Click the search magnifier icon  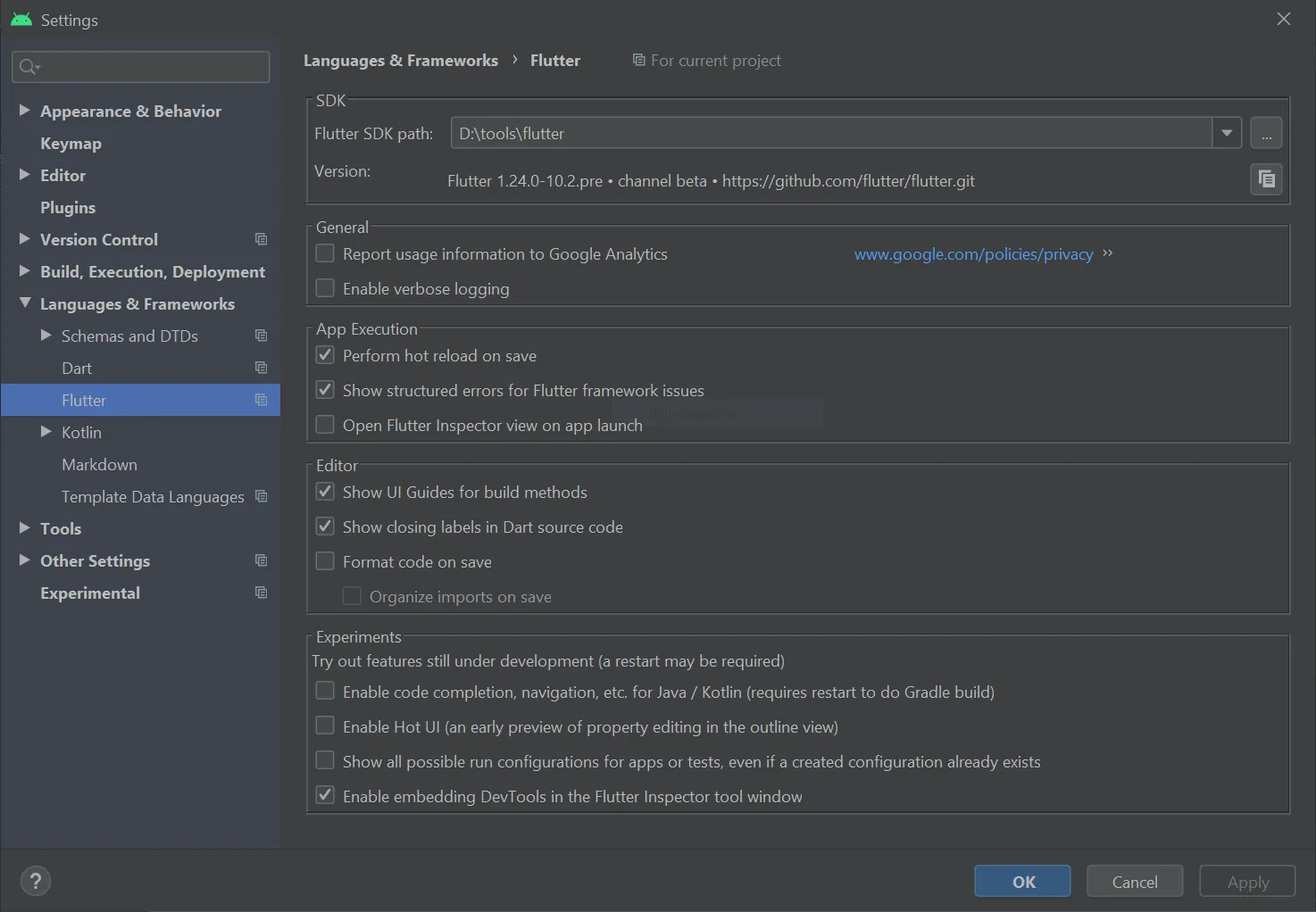[x=29, y=67]
